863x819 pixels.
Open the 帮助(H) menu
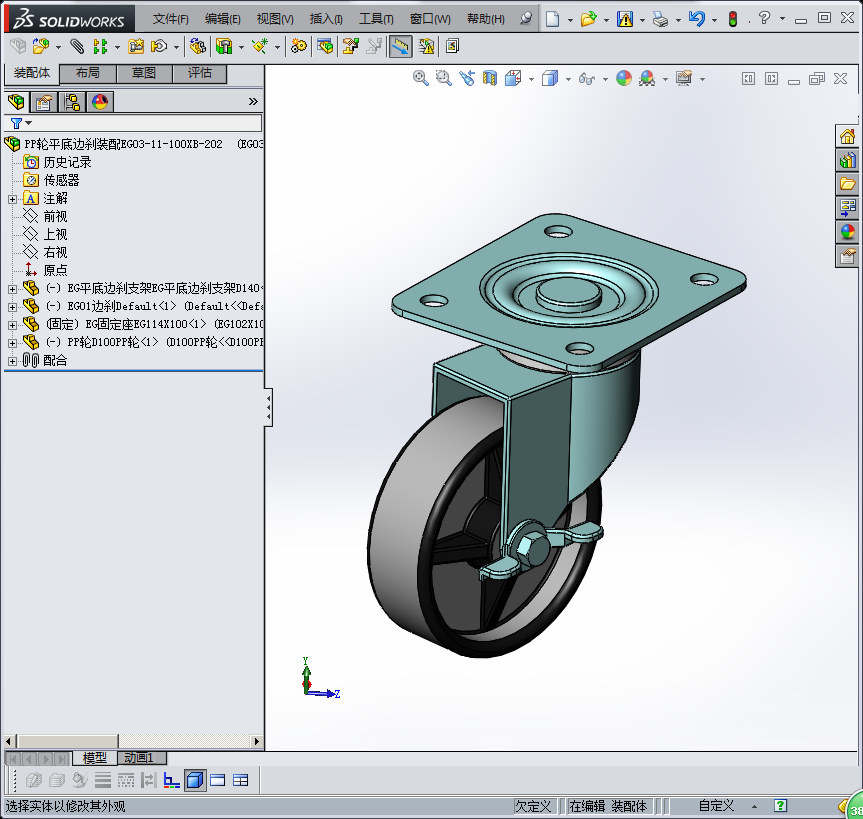point(485,19)
